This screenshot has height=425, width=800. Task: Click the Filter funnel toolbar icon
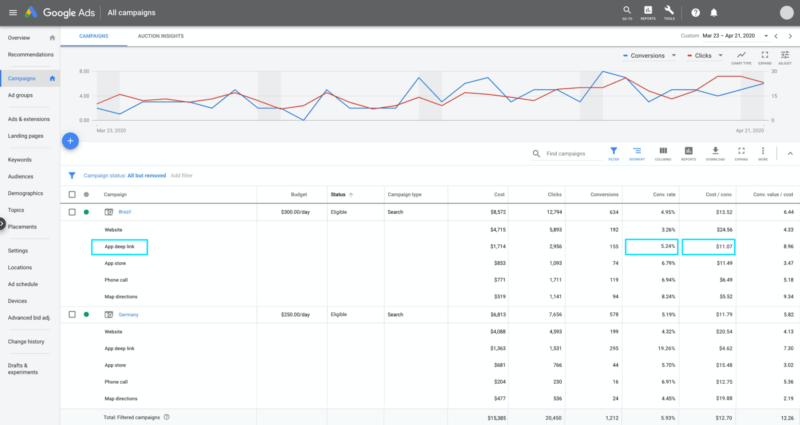click(613, 153)
